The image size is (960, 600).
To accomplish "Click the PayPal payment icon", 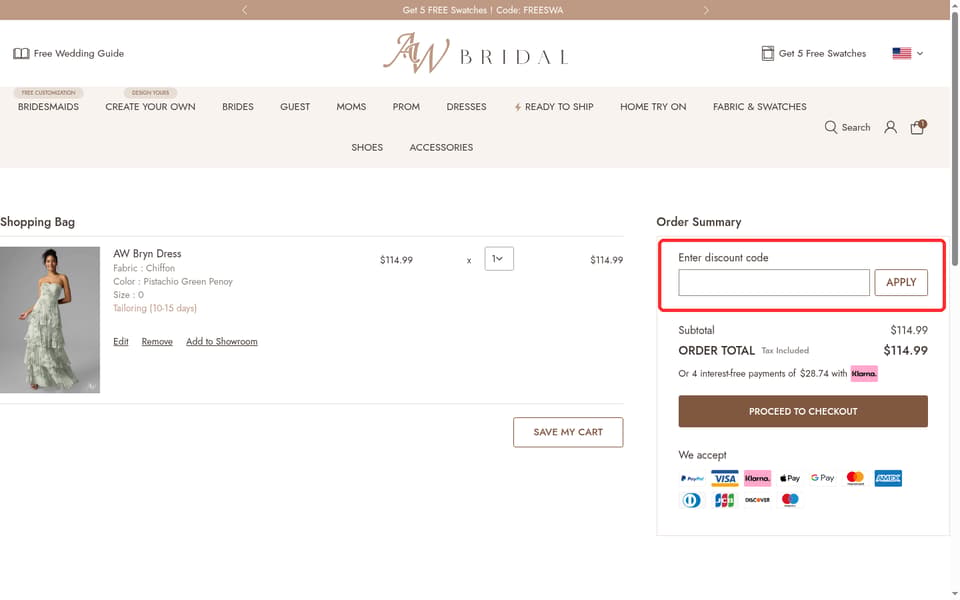I will (692, 478).
